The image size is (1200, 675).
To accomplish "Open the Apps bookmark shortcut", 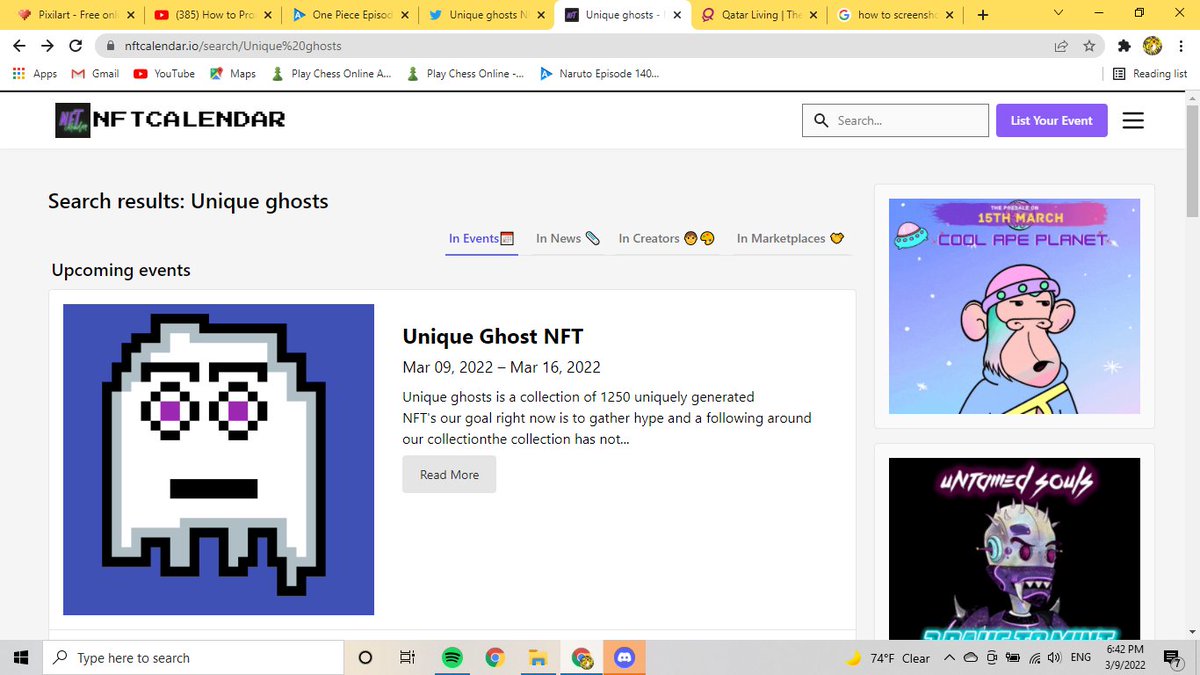I will click(x=36, y=74).
